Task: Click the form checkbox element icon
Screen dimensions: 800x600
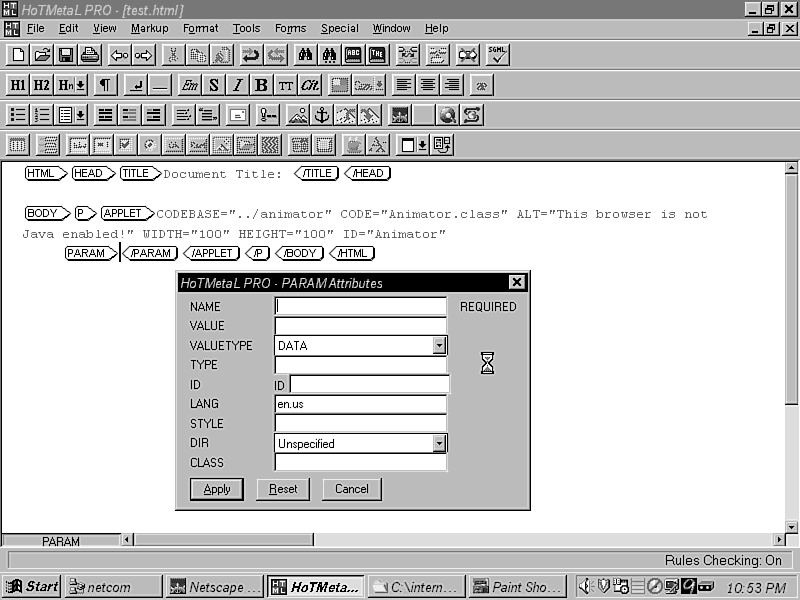Action: pos(125,145)
